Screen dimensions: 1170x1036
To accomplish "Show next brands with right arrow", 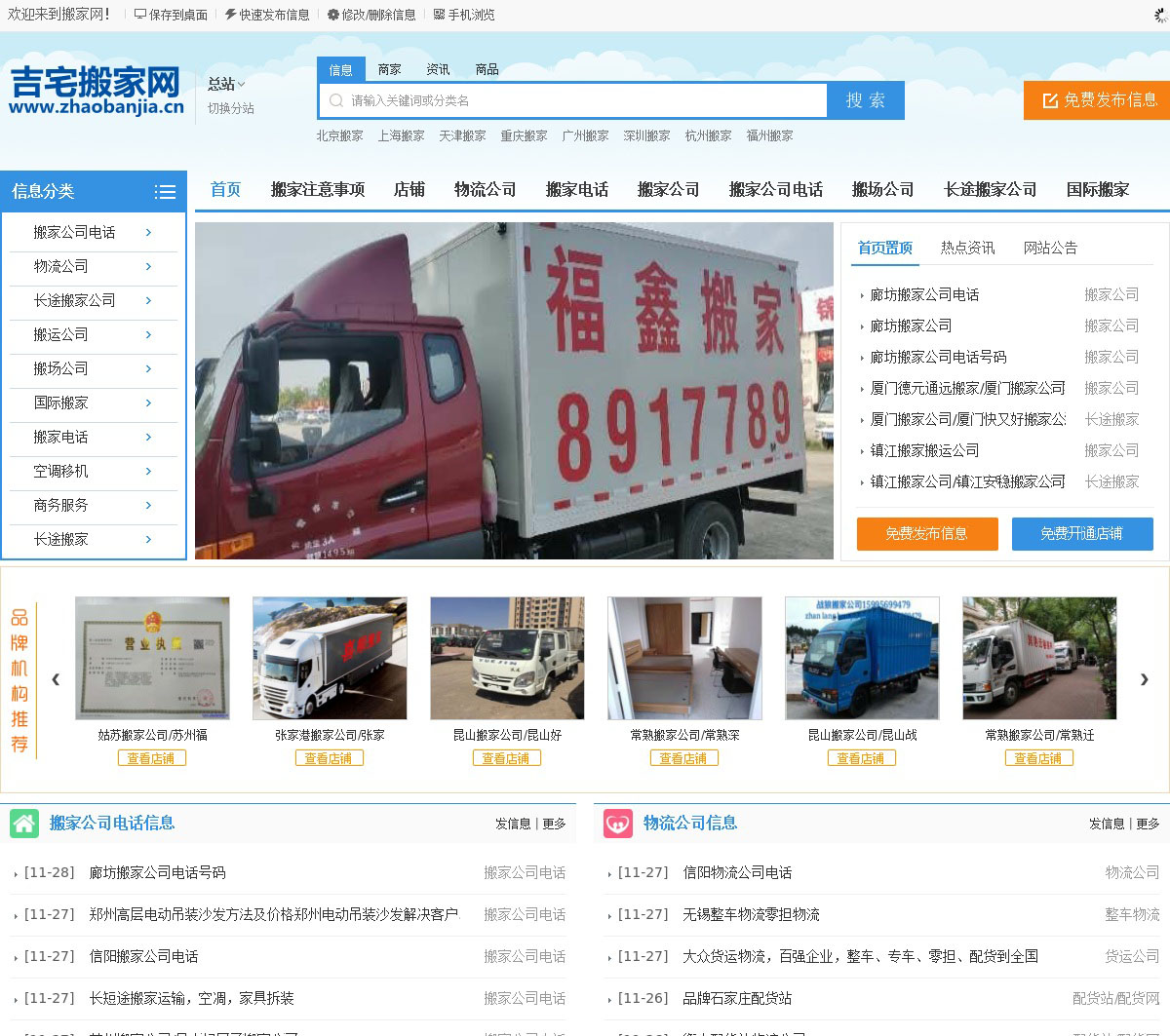I will pos(1144,679).
